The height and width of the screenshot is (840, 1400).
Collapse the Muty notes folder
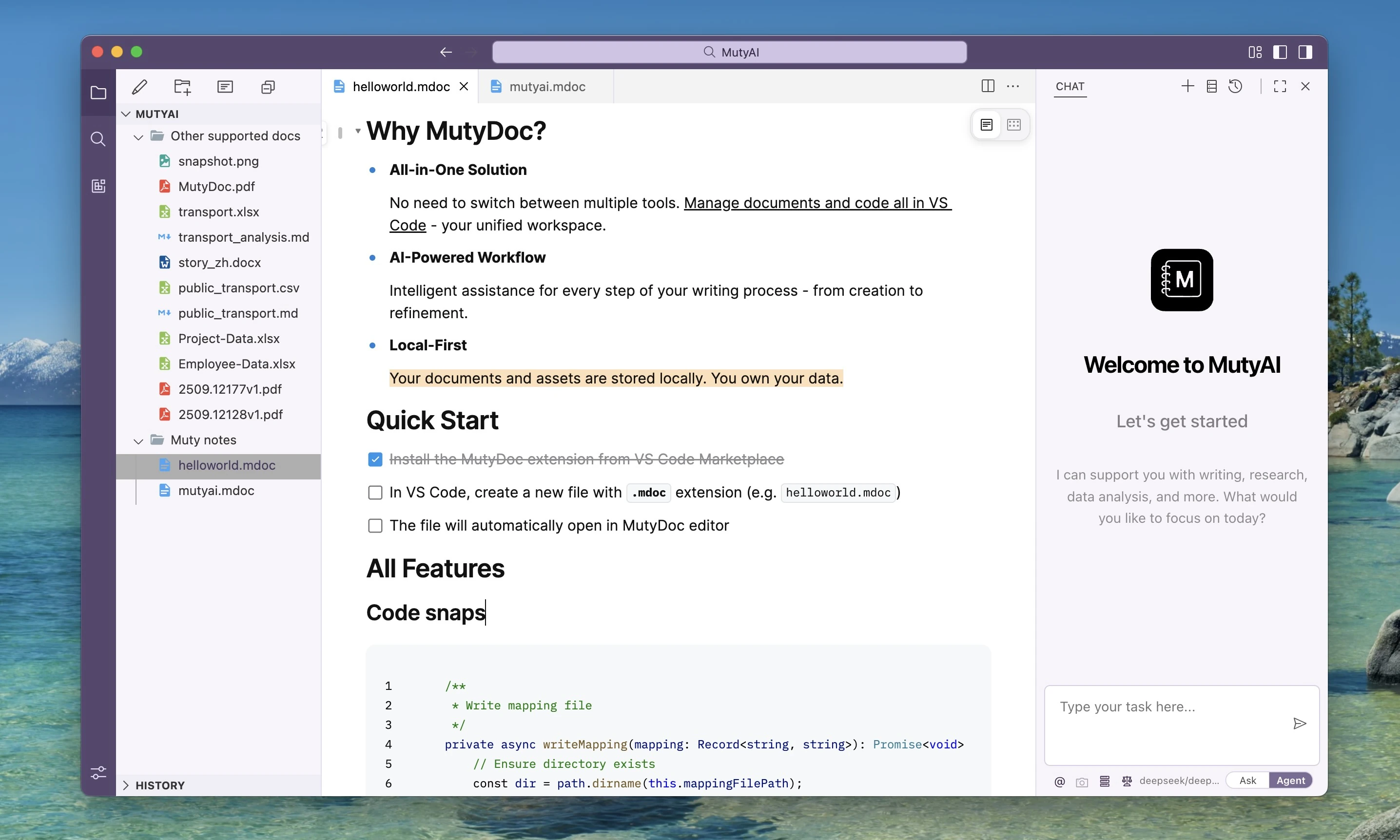(138, 440)
